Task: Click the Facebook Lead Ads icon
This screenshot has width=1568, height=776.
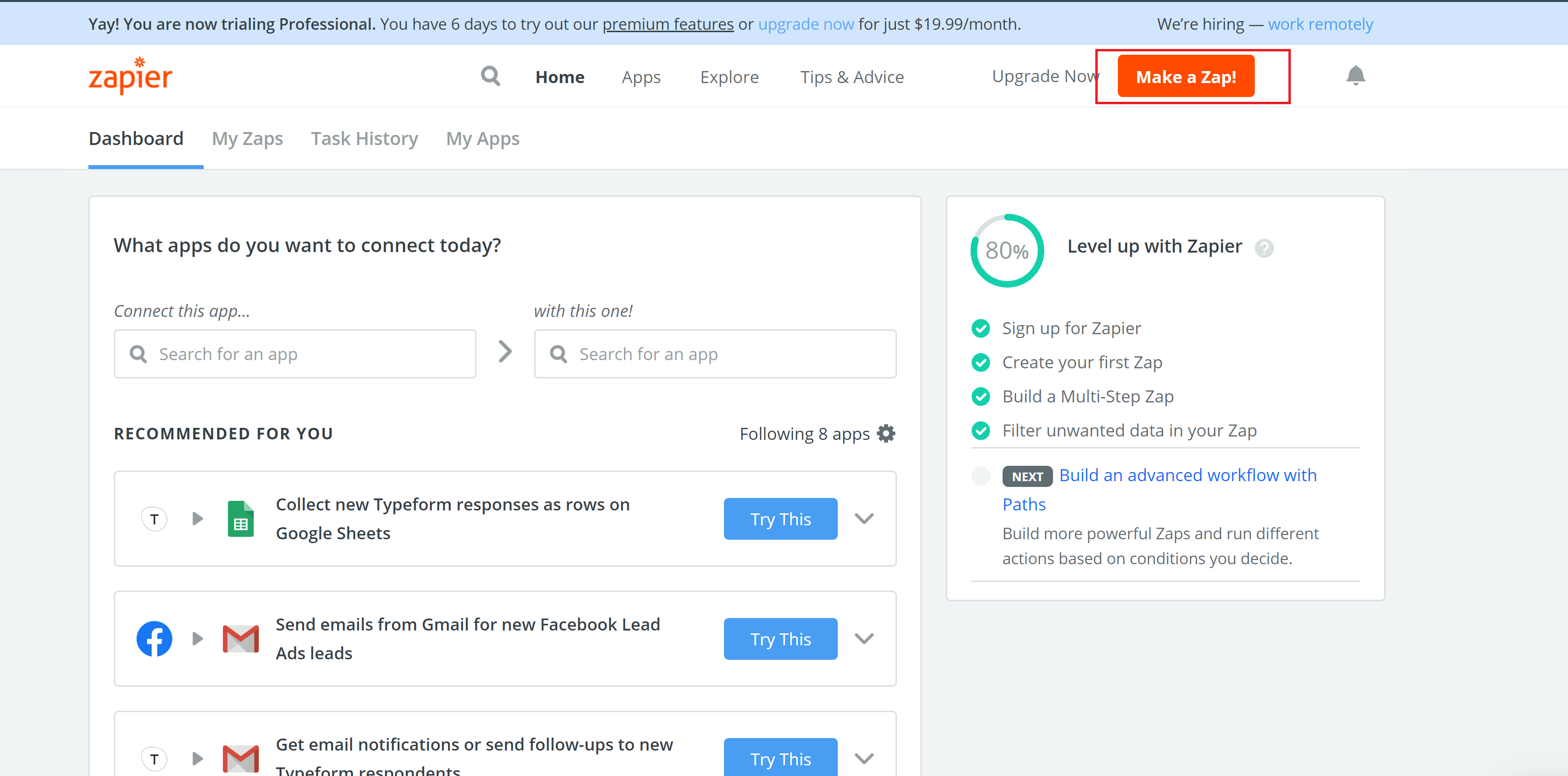Action: [154, 639]
